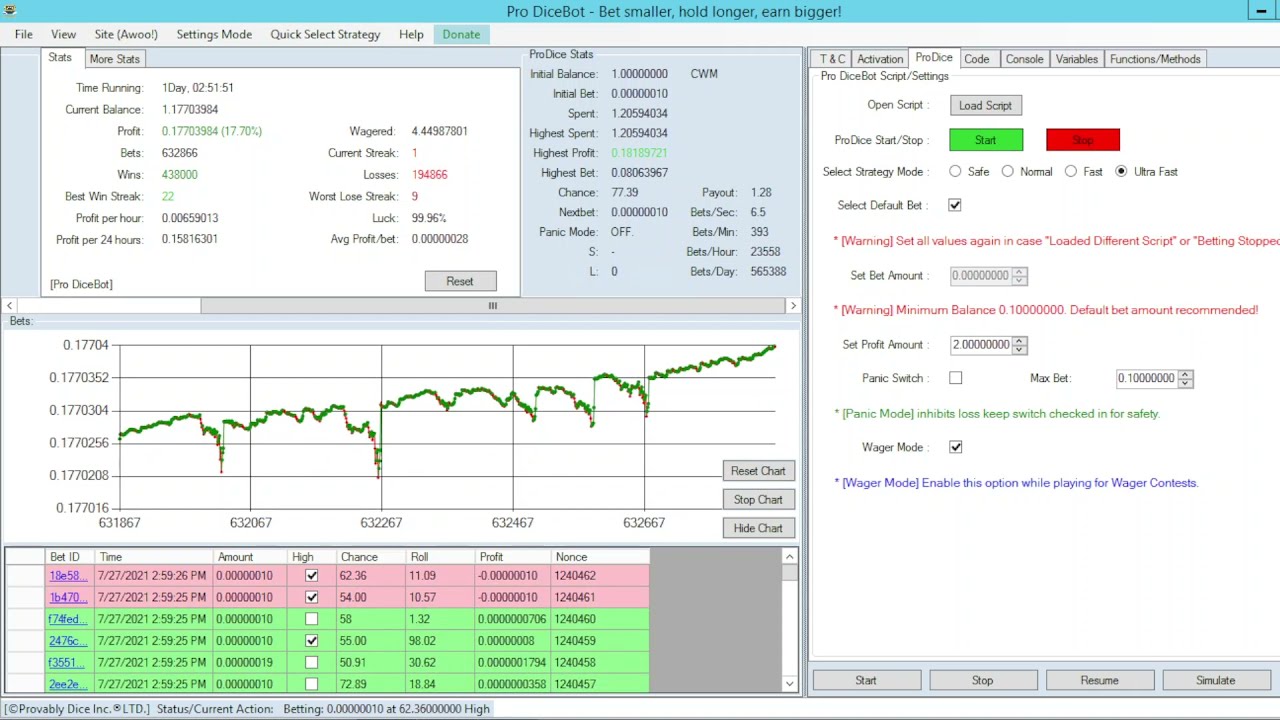Click the Stop Chart button

[758, 499]
